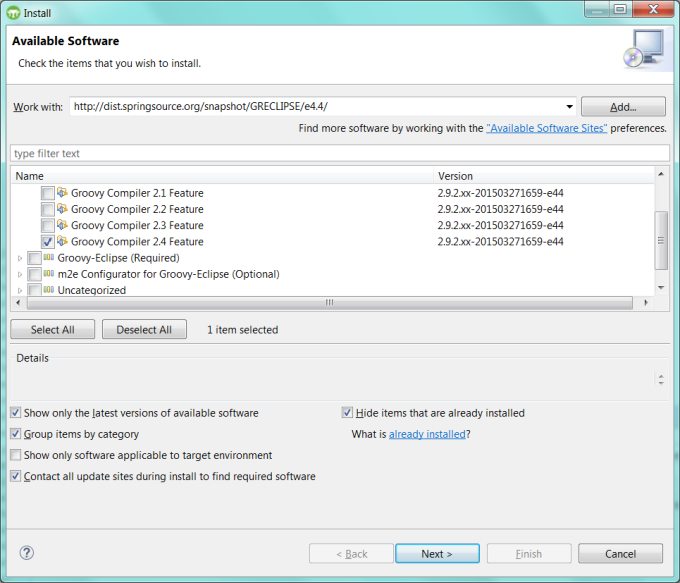Check the Uncategorized category checkbox
This screenshot has height=583, width=680.
pos(34,289)
